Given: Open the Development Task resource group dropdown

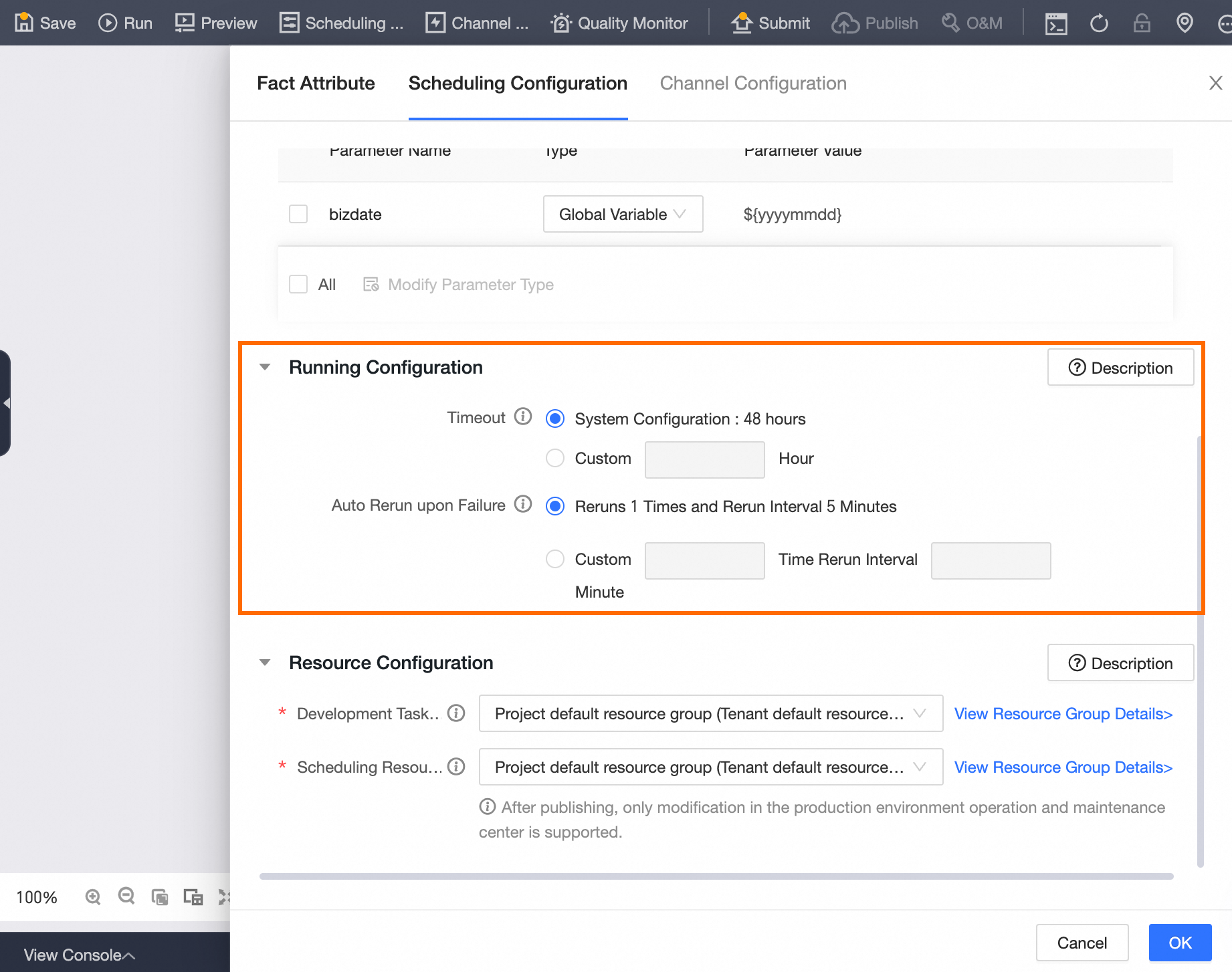Looking at the screenshot, I should pyautogui.click(x=710, y=713).
